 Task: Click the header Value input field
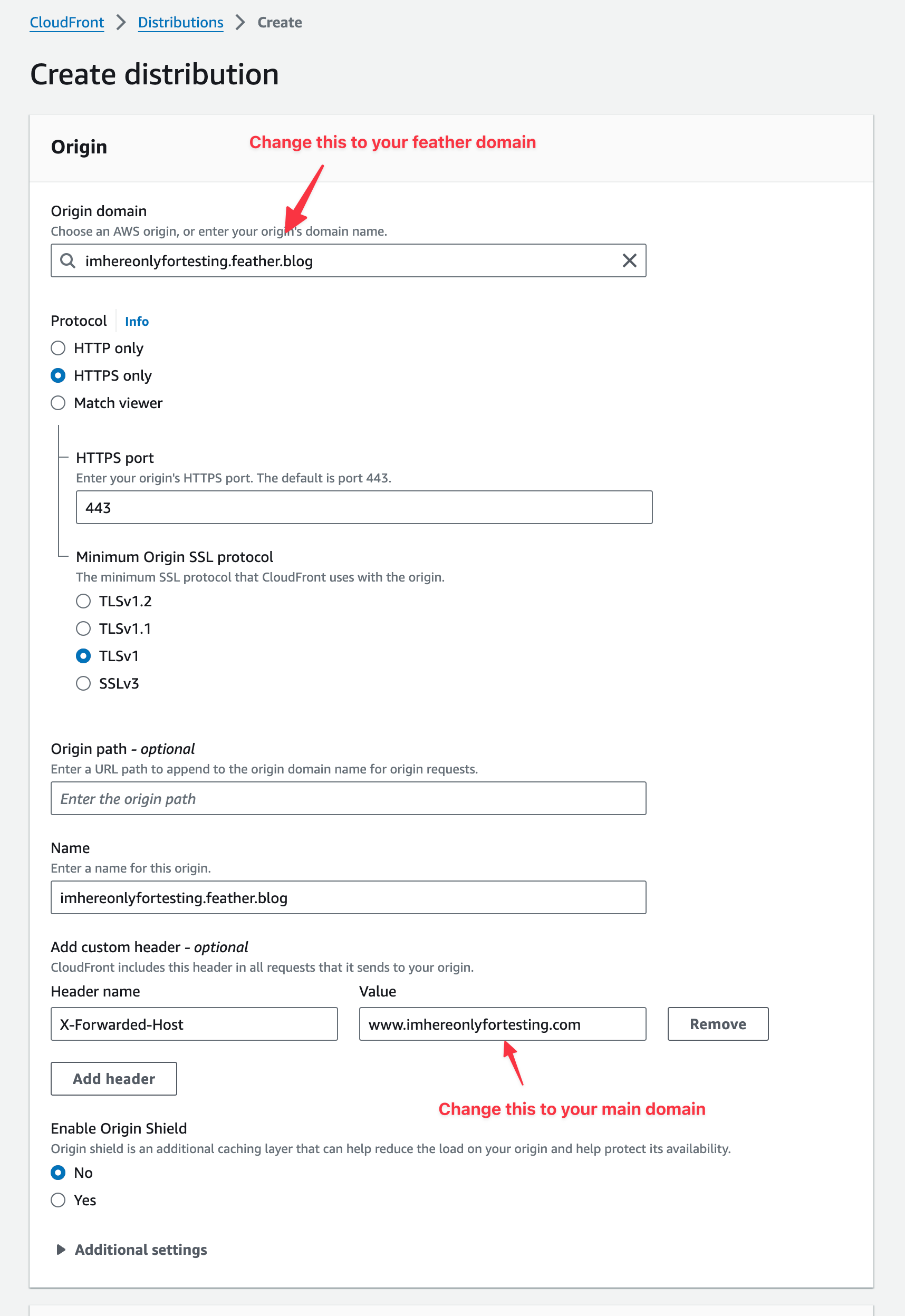coord(502,1024)
